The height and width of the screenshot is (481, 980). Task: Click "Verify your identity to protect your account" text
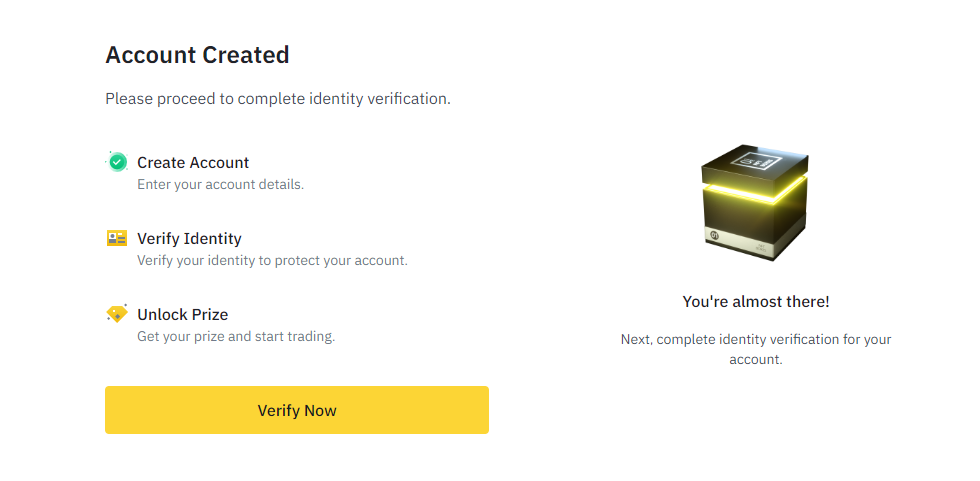click(272, 260)
